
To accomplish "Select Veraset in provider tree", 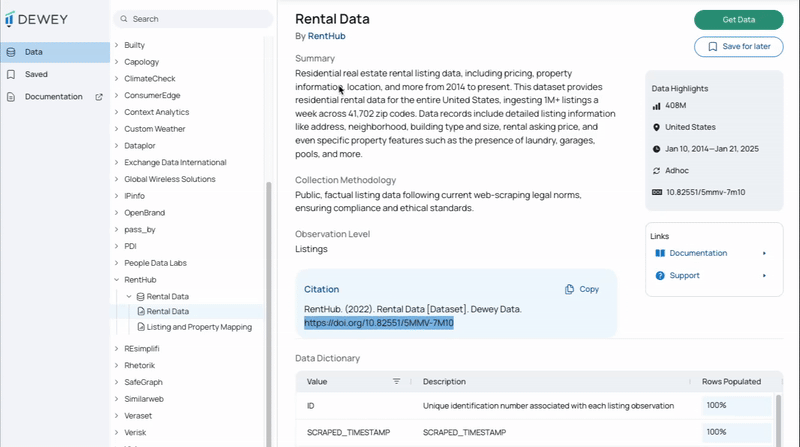I will pyautogui.click(x=138, y=416).
